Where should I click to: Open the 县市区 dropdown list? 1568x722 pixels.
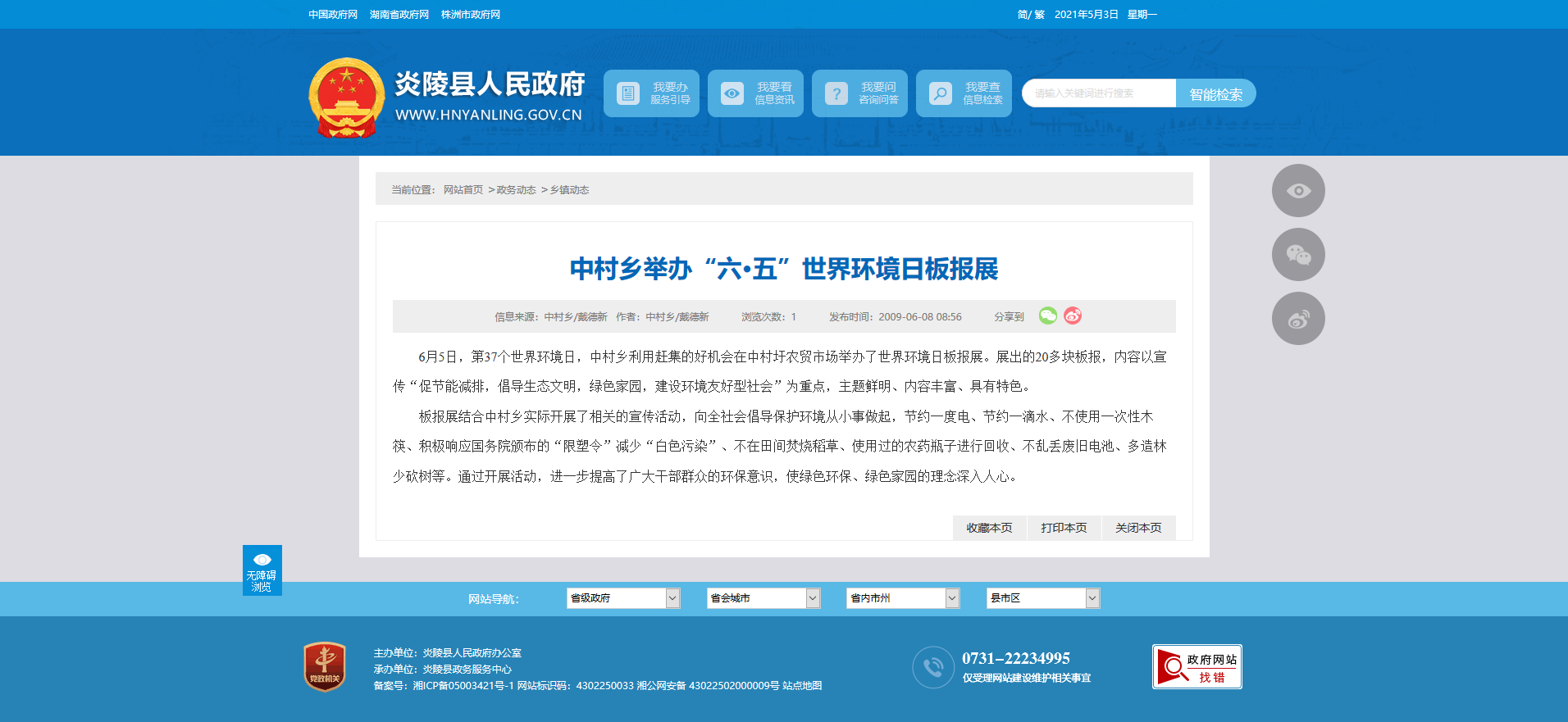tap(1042, 598)
